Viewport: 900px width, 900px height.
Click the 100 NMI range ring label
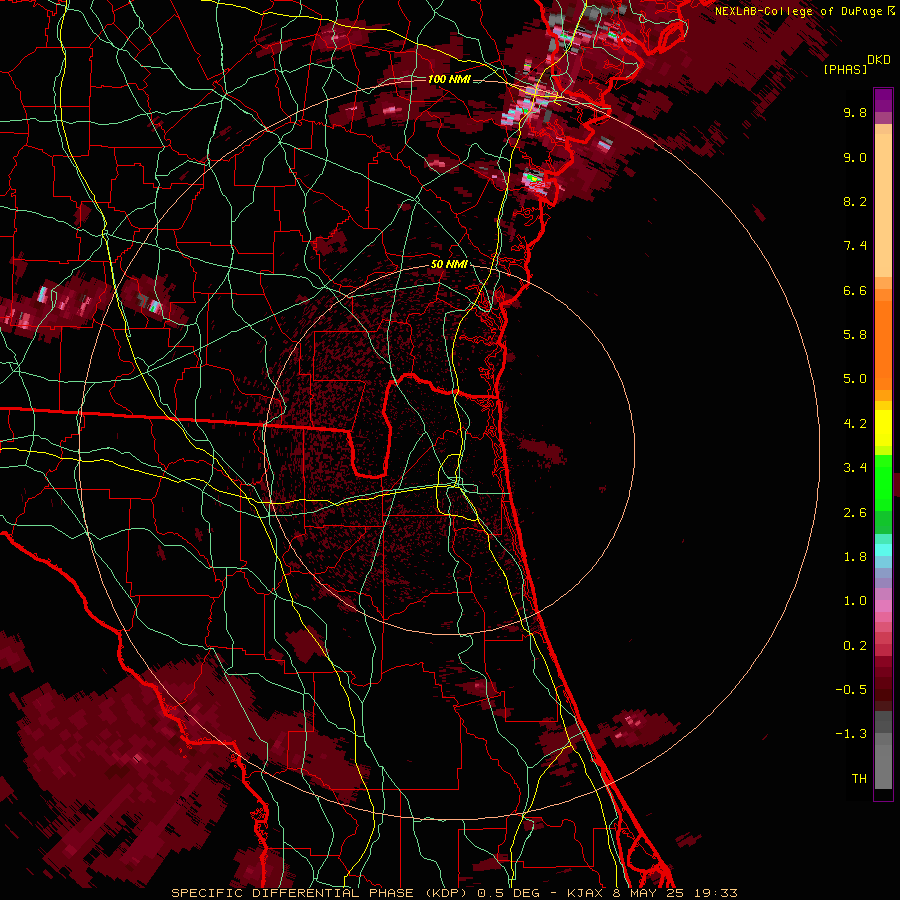(x=449, y=79)
